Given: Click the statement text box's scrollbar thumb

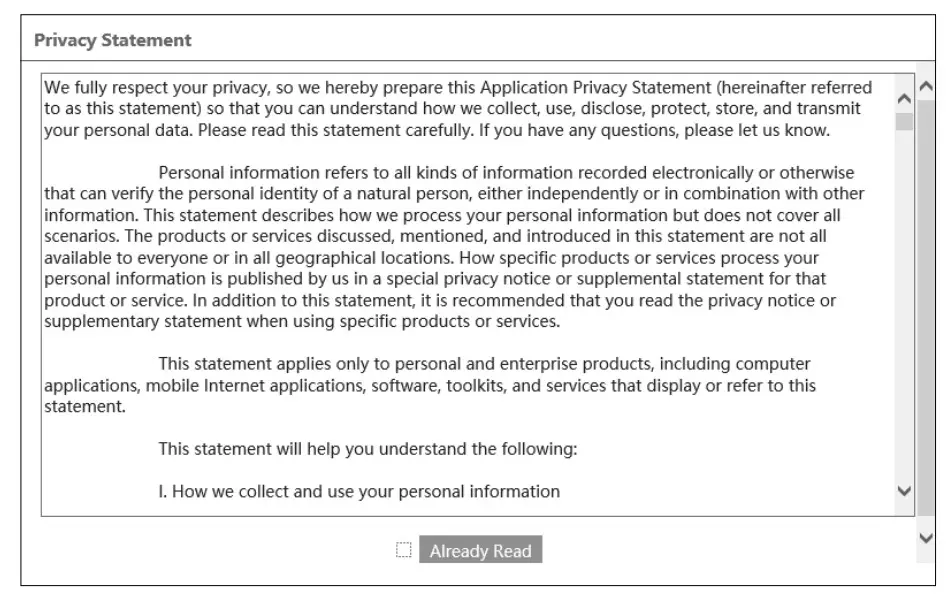Looking at the screenshot, I should click(904, 123).
